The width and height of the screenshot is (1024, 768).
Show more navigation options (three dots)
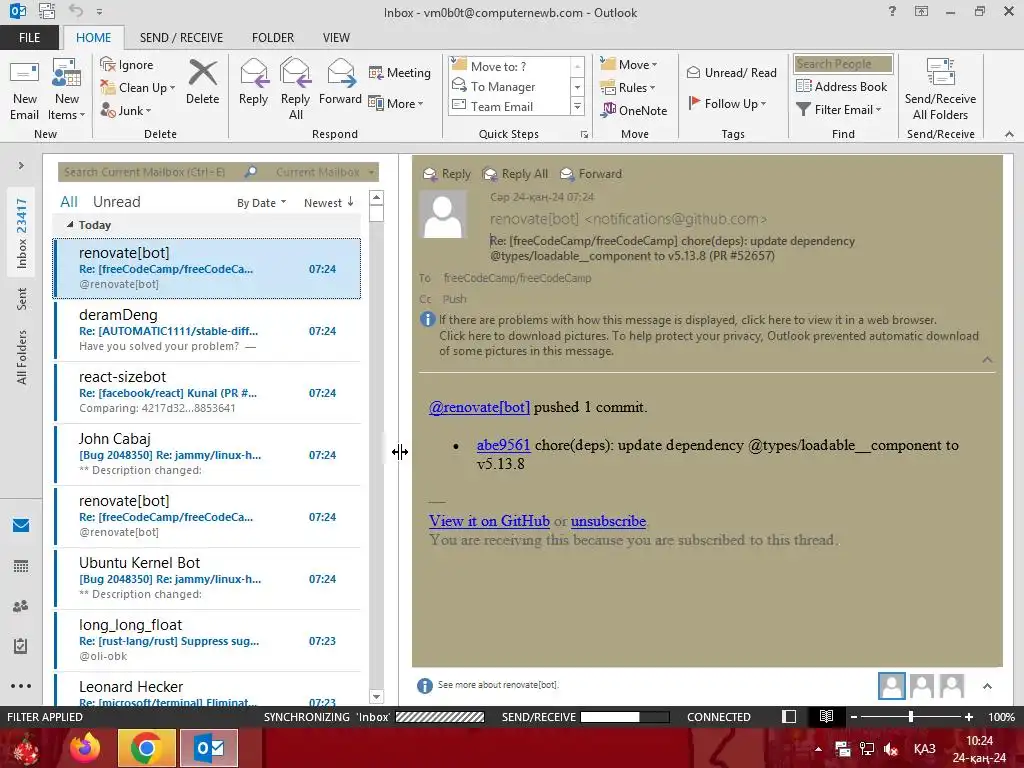[x=21, y=686]
